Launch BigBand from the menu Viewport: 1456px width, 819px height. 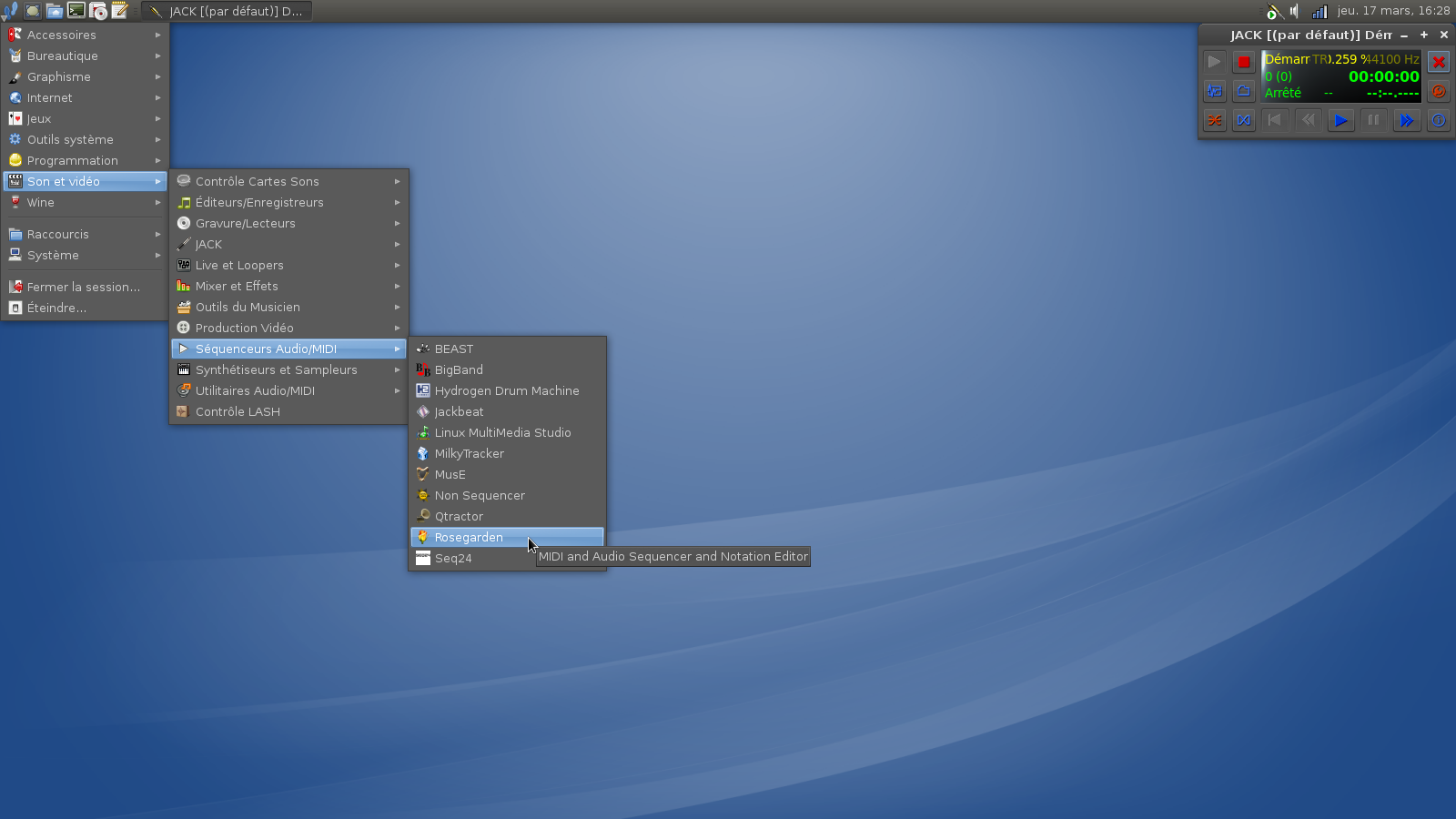[507, 369]
